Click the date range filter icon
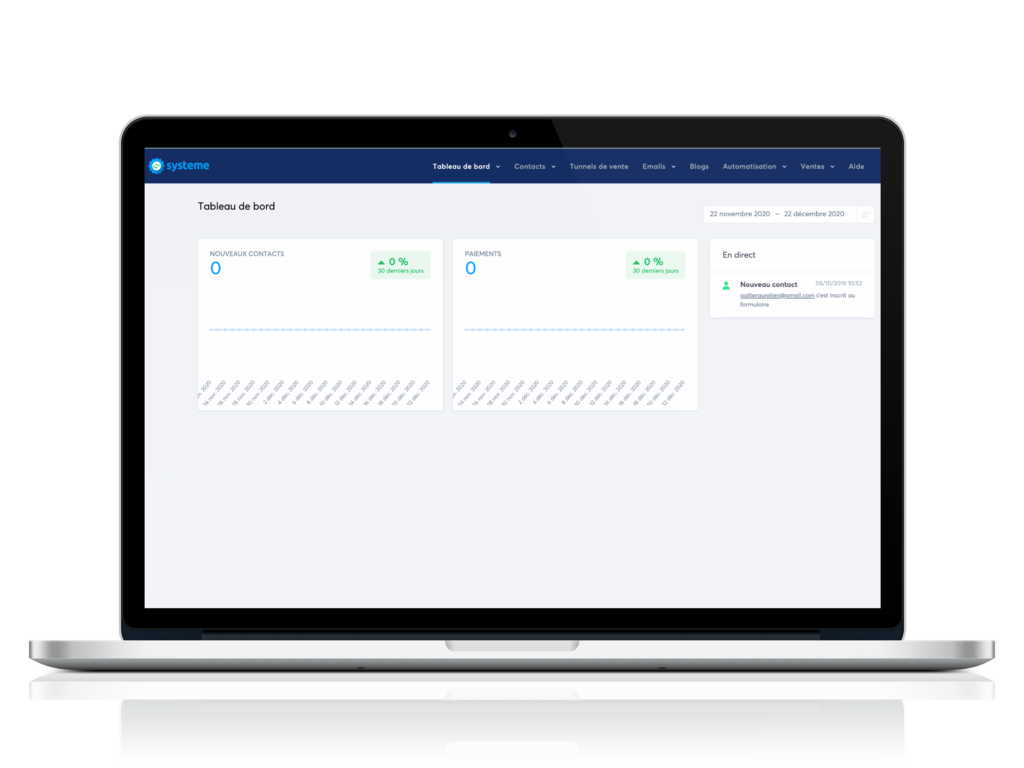The width and height of the screenshot is (1024, 768). click(x=865, y=214)
